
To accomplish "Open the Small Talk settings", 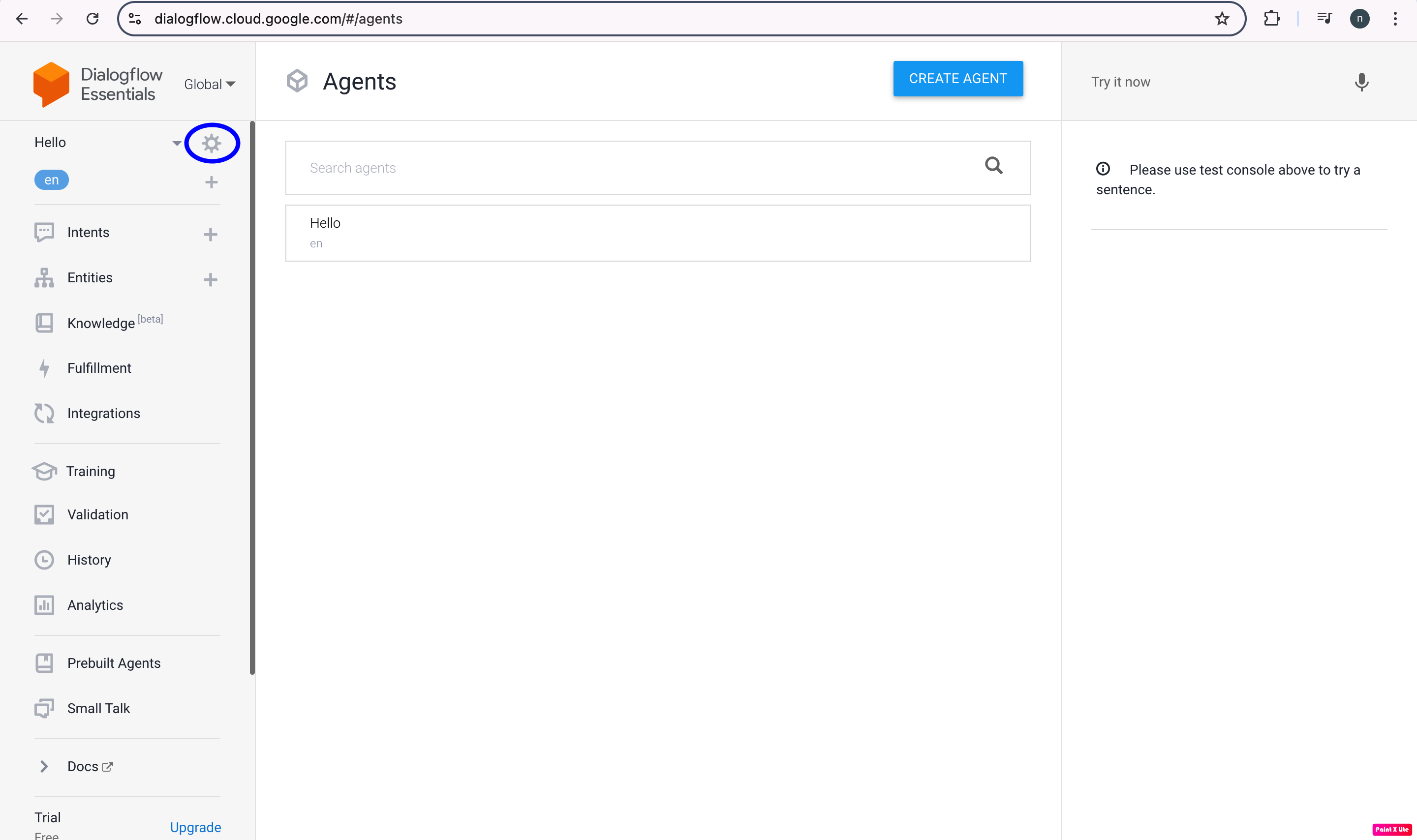I will [98, 708].
